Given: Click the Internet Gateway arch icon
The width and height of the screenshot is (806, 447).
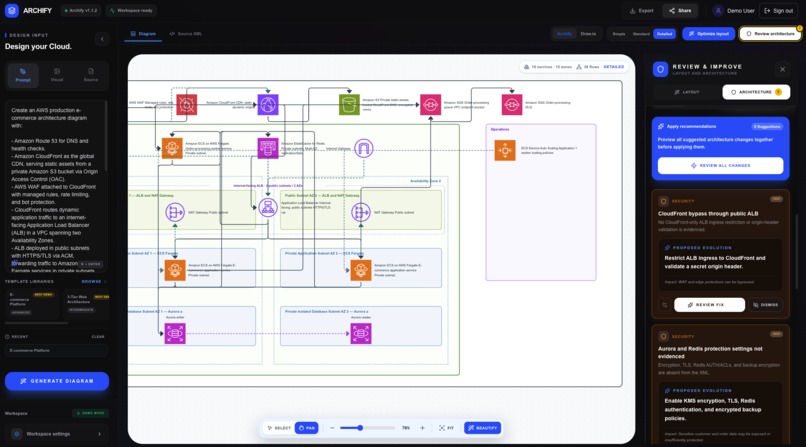Looking at the screenshot, I should pyautogui.click(x=363, y=148).
